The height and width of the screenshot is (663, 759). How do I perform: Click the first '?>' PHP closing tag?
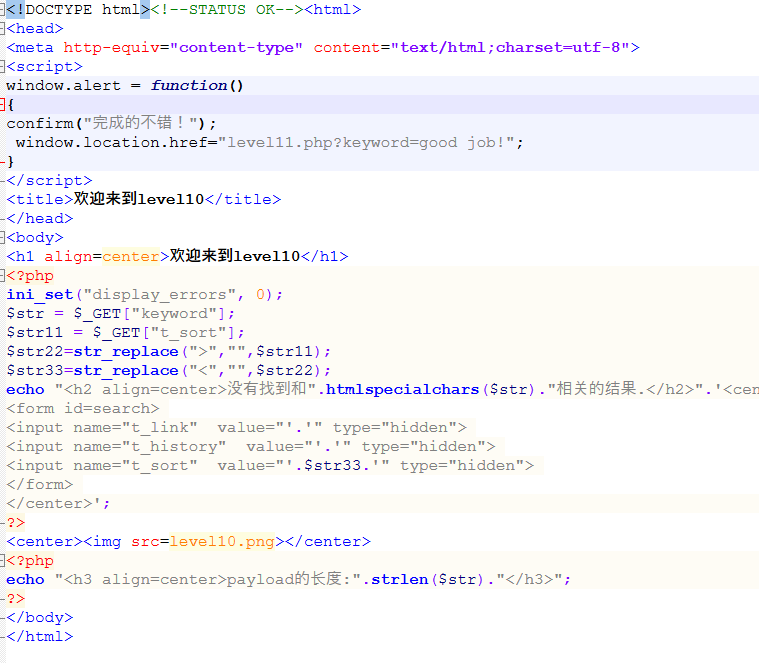15,523
